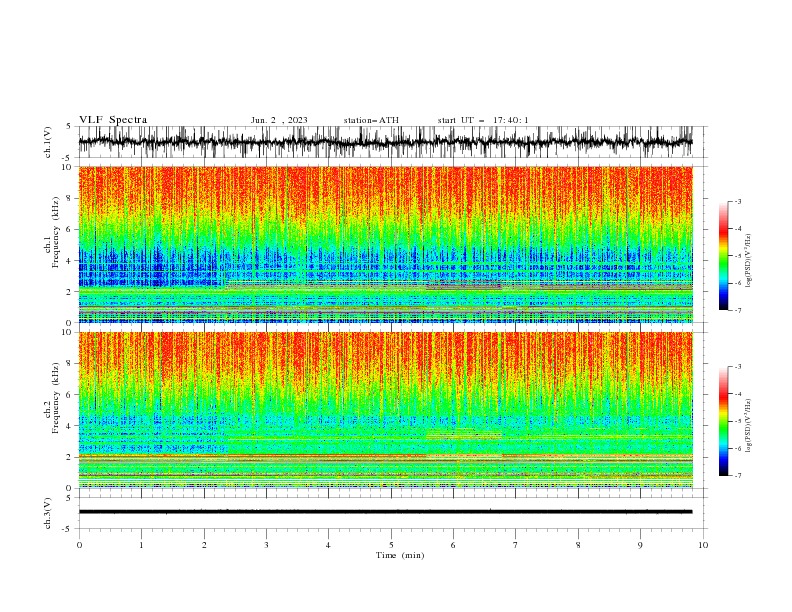Viewport: 792px width, 612px height.
Task: Click time axis tick label '2'
Action: 204,545
